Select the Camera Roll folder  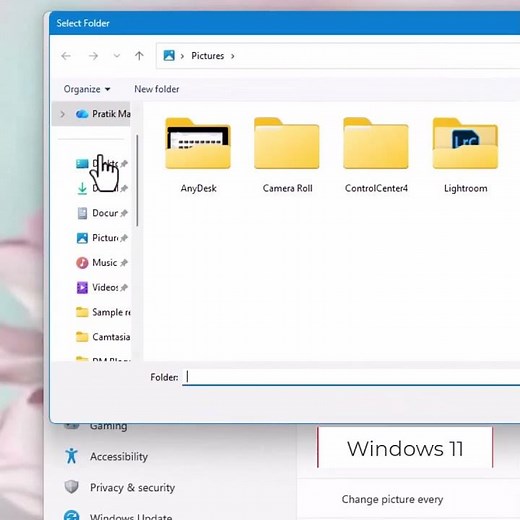pyautogui.click(x=287, y=155)
